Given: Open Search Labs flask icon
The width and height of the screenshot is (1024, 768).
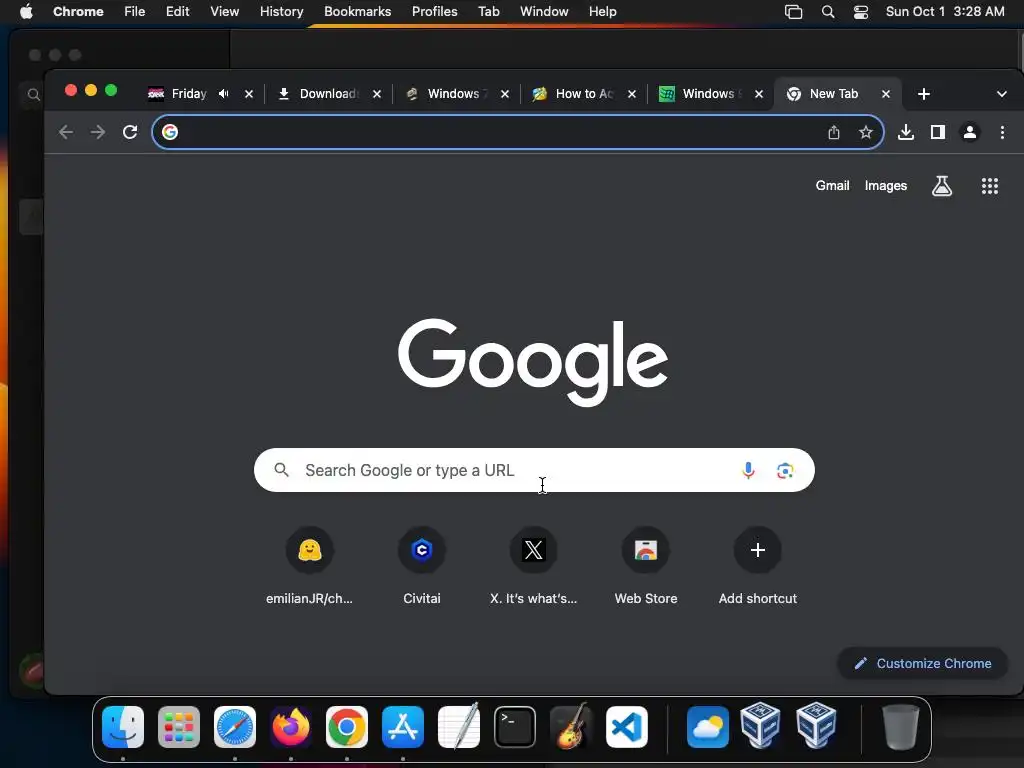Looking at the screenshot, I should (942, 186).
